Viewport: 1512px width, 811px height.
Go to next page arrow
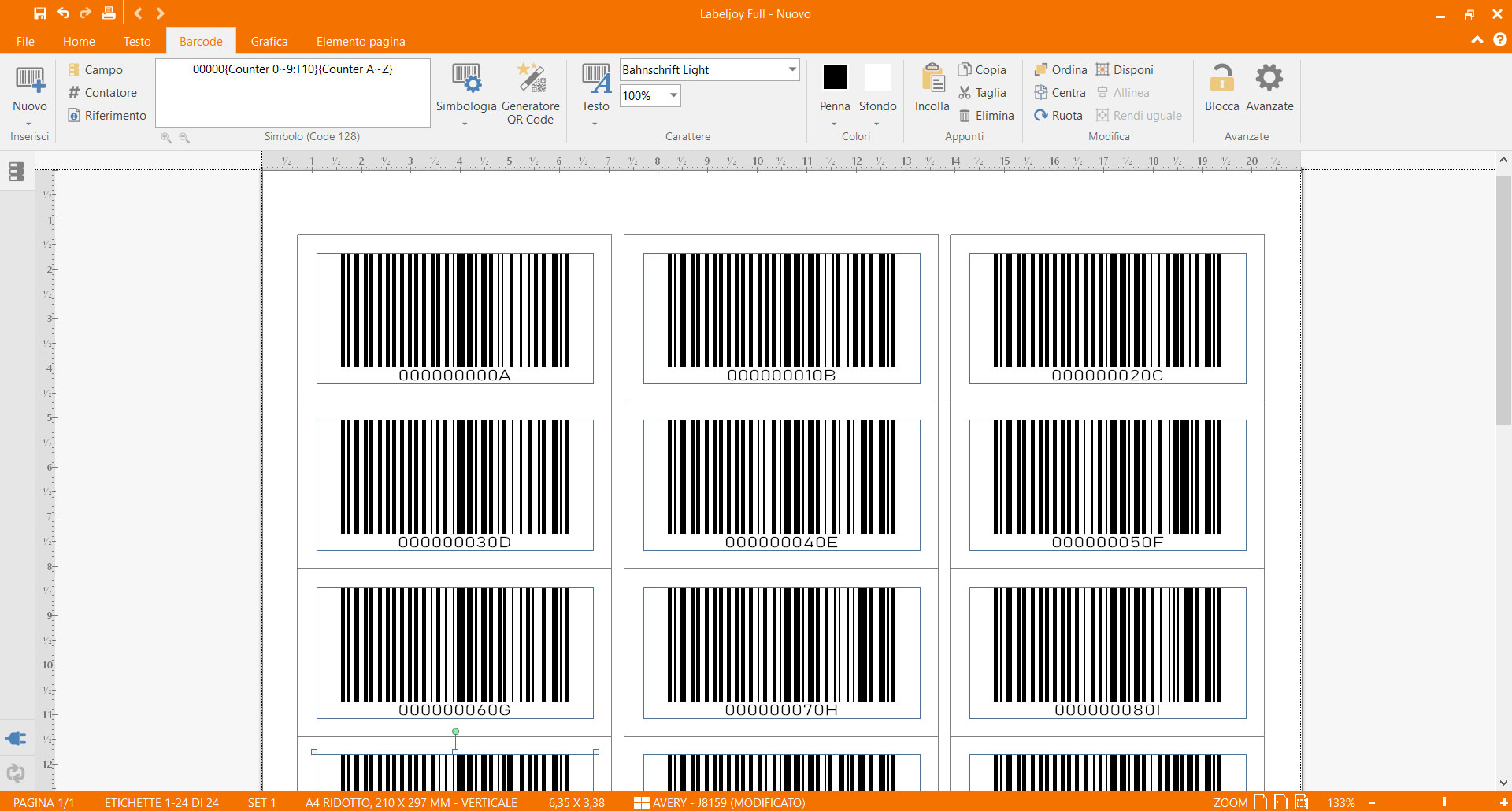point(160,13)
